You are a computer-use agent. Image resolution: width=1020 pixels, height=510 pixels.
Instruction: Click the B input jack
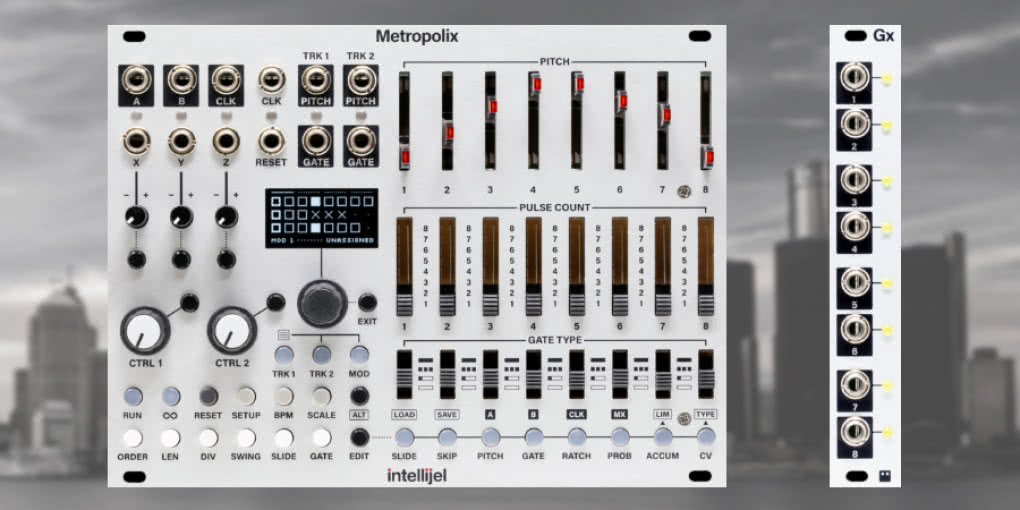181,79
